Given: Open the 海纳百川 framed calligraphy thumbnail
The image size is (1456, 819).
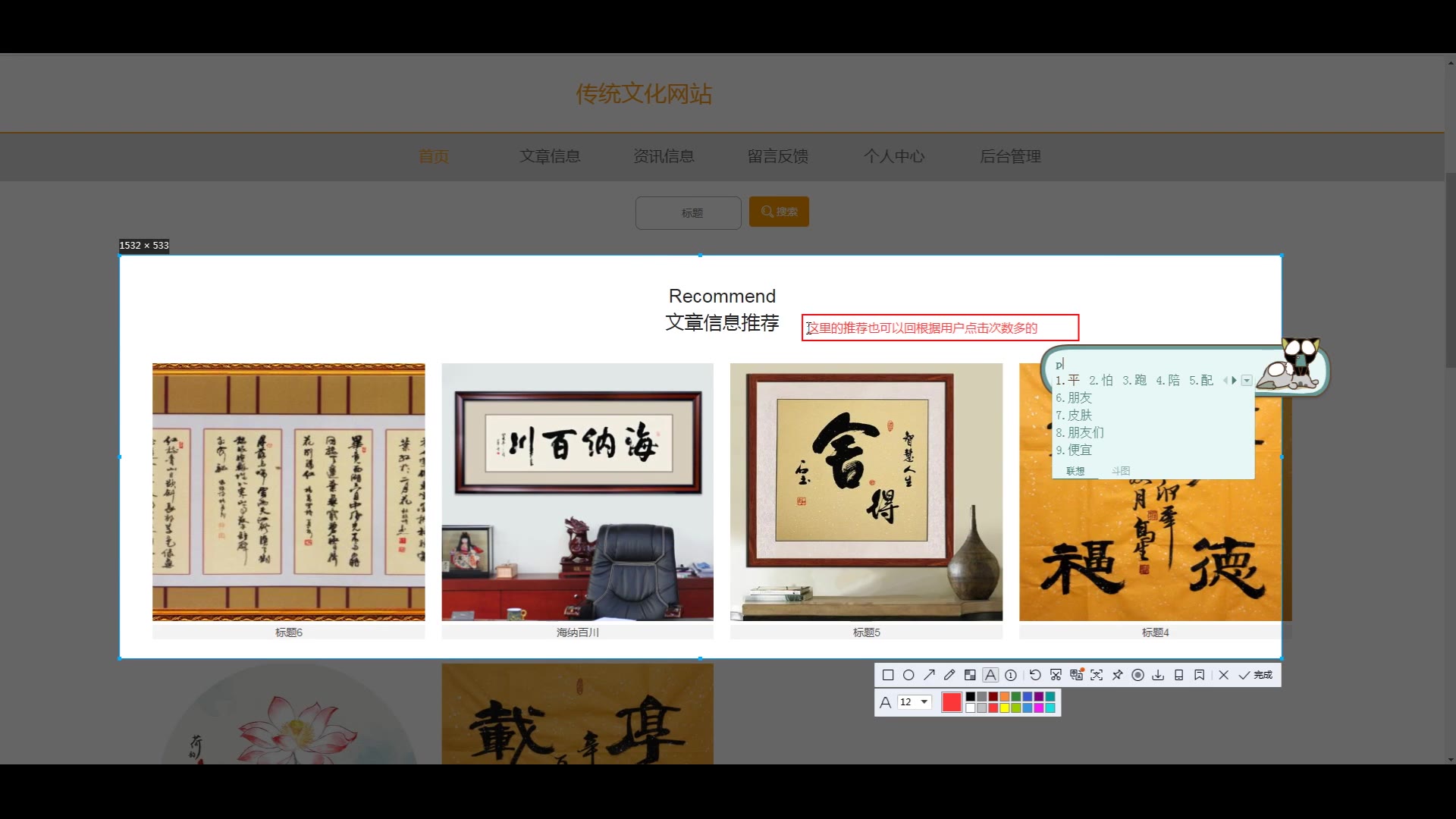Looking at the screenshot, I should 577,492.
